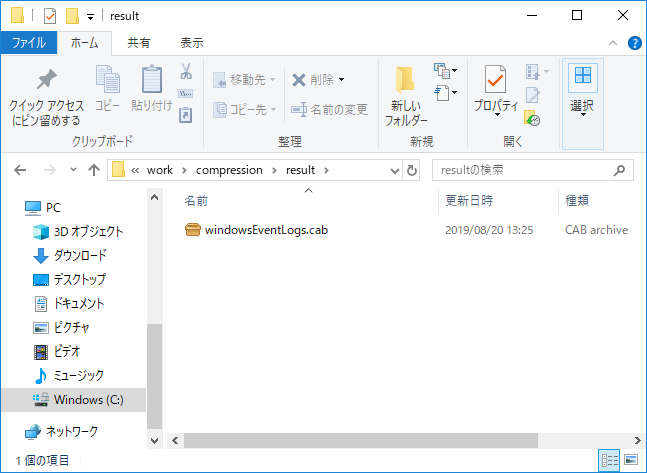Pin to Quick Access icon
This screenshot has width=647, height=473.
pos(47,79)
